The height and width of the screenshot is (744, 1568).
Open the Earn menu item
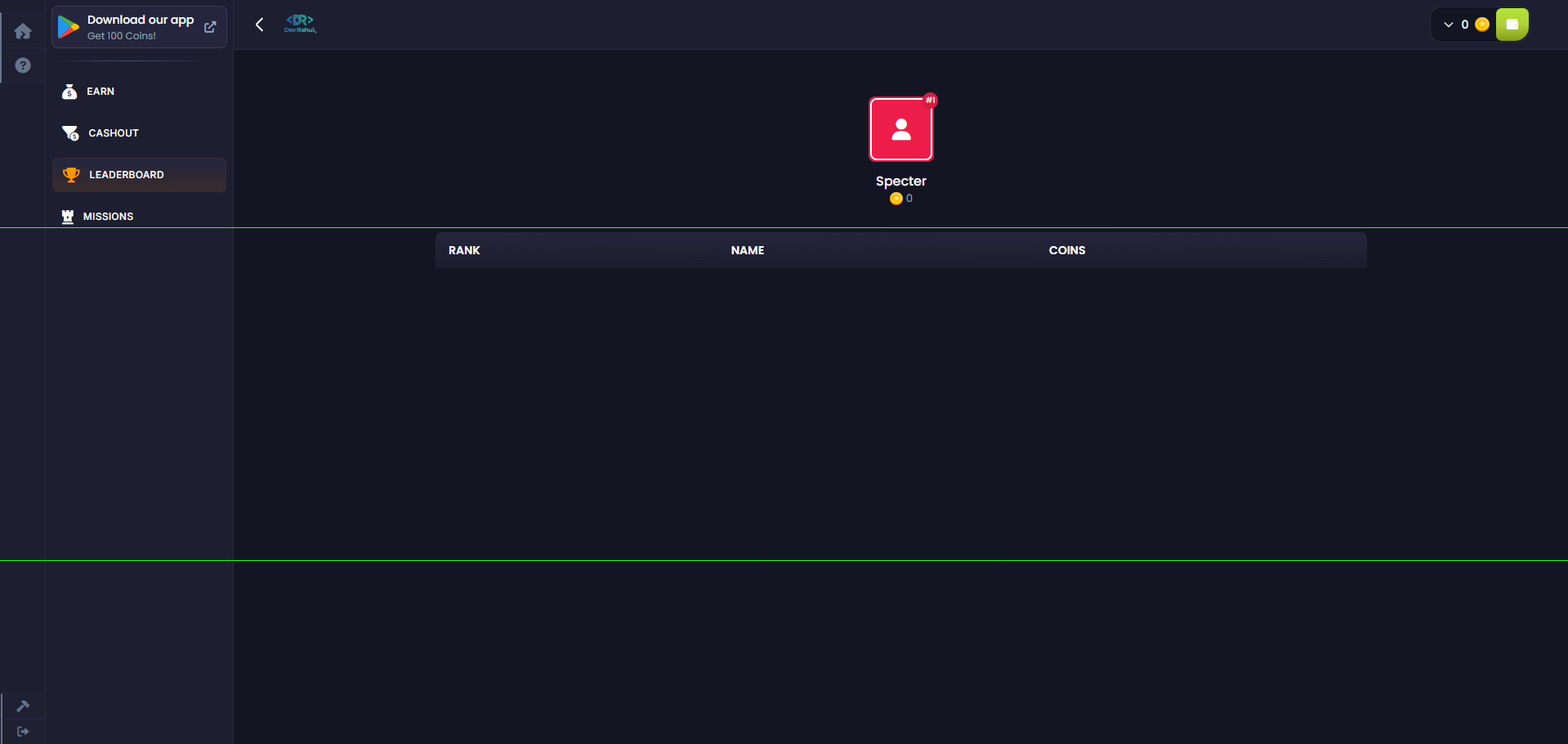click(101, 92)
